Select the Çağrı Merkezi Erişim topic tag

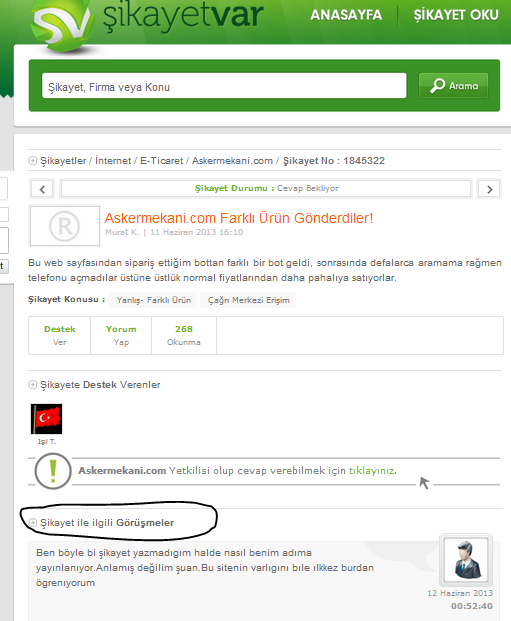point(248,300)
